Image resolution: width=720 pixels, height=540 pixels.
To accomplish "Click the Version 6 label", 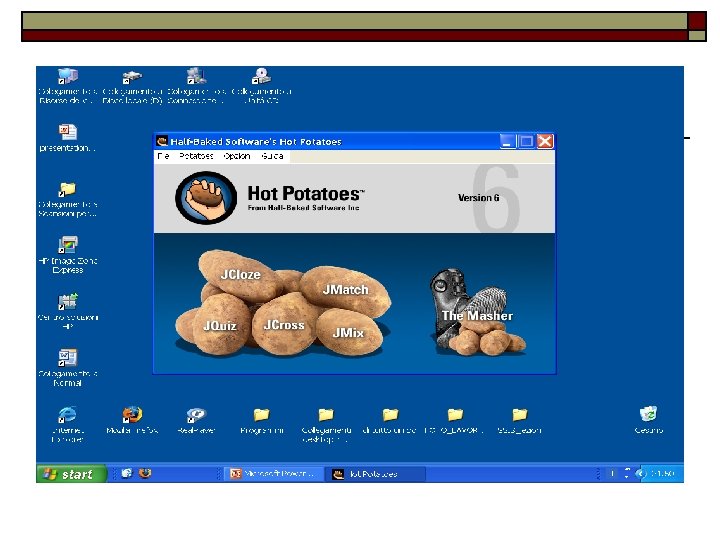I will 478,197.
